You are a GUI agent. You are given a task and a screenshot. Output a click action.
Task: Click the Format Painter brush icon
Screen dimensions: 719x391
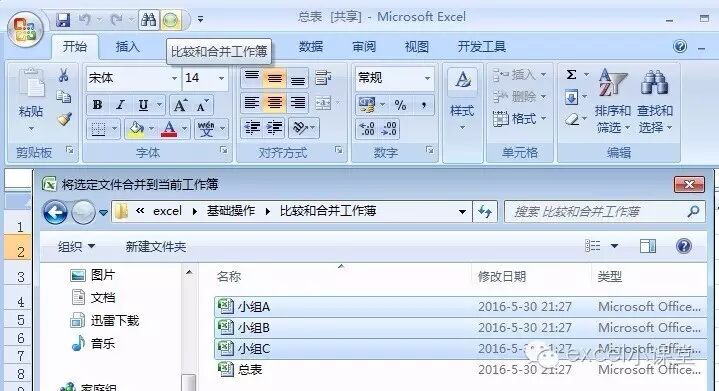click(x=65, y=119)
